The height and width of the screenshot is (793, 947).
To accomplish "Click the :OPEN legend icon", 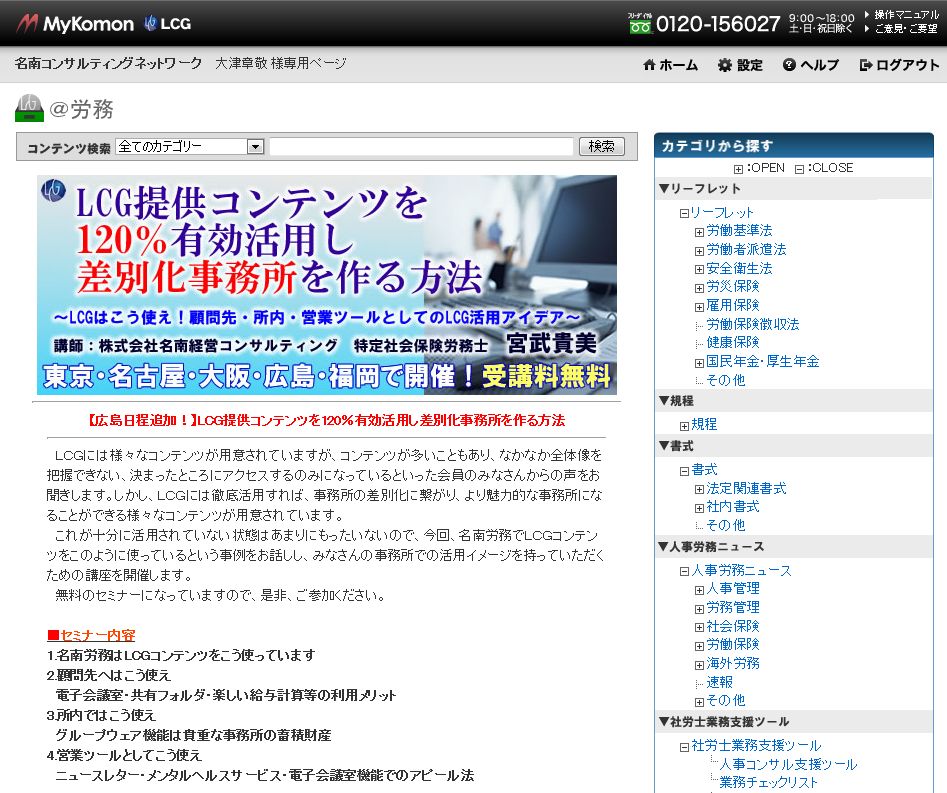I will [738, 169].
